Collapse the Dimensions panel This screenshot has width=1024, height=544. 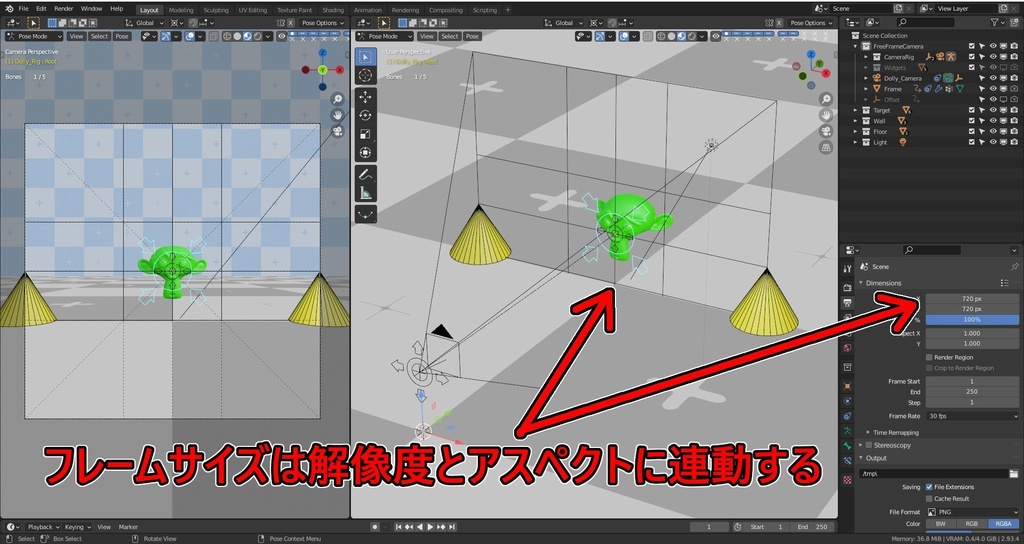tap(861, 283)
